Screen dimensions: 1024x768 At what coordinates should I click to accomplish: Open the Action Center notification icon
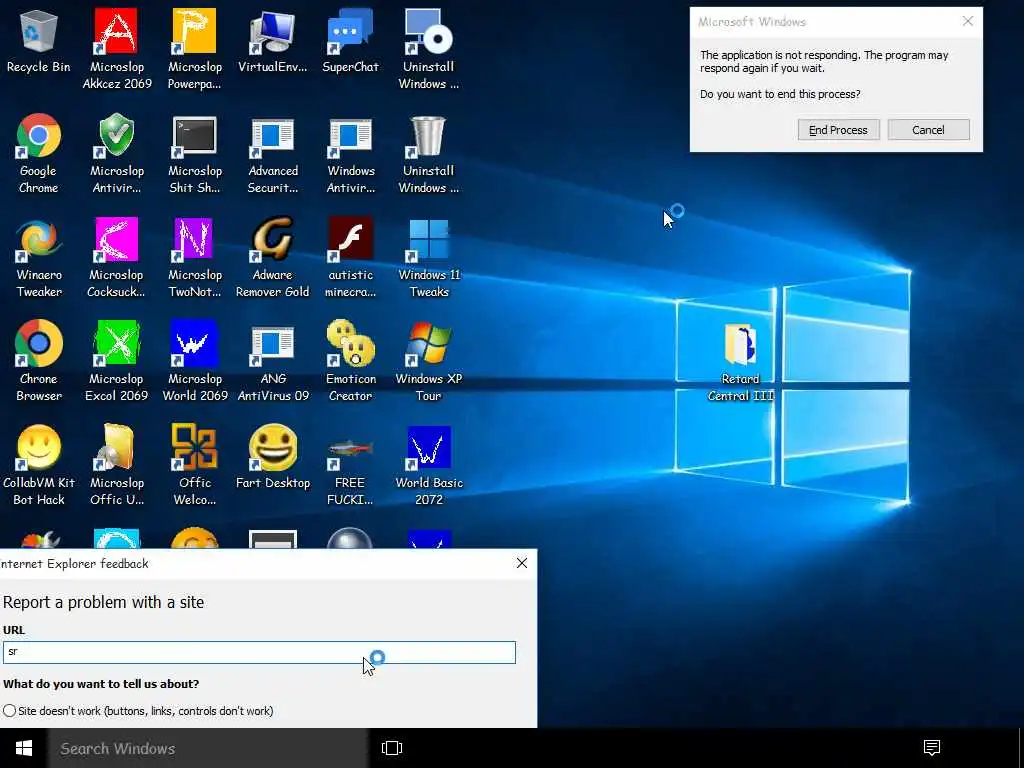pos(932,748)
